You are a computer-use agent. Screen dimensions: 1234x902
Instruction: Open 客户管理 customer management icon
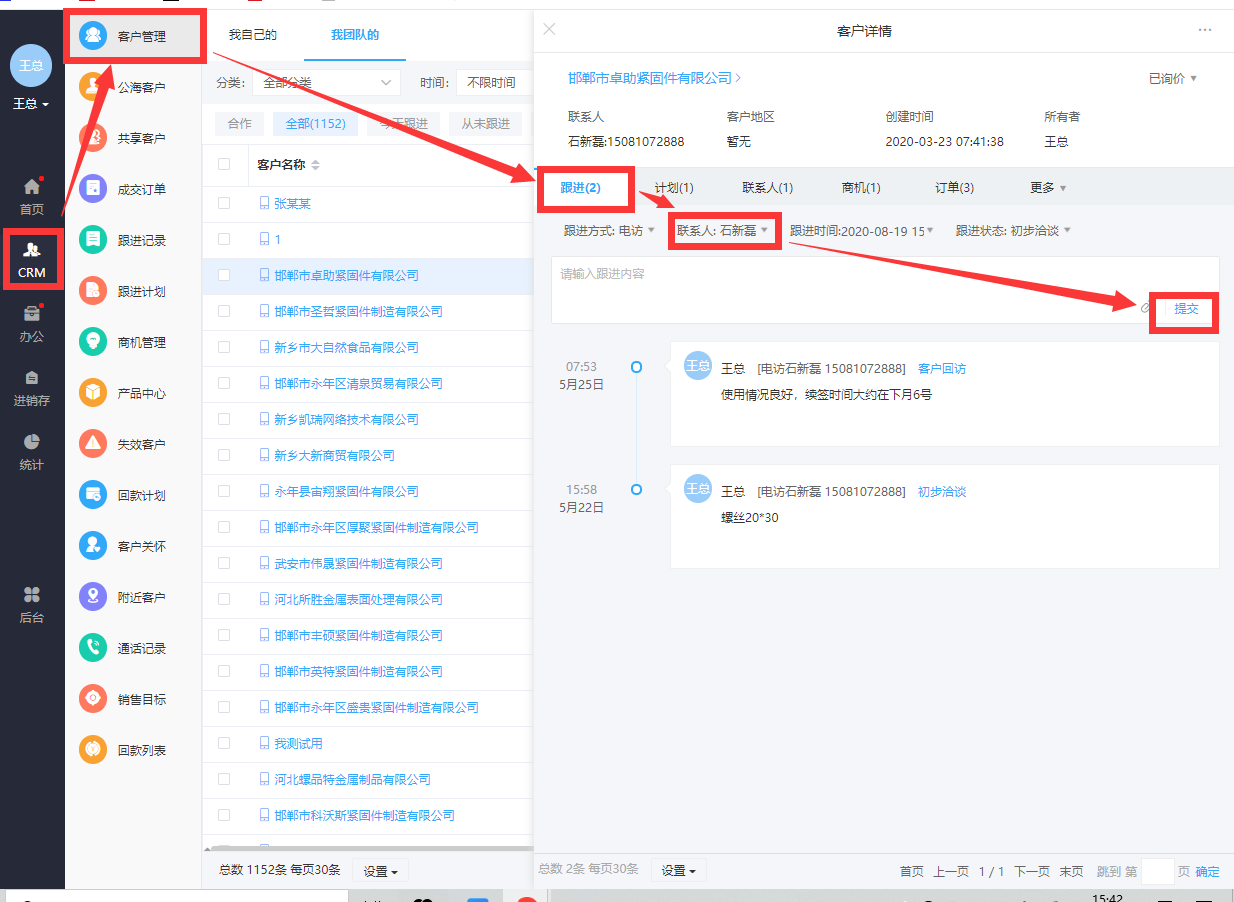[93, 36]
